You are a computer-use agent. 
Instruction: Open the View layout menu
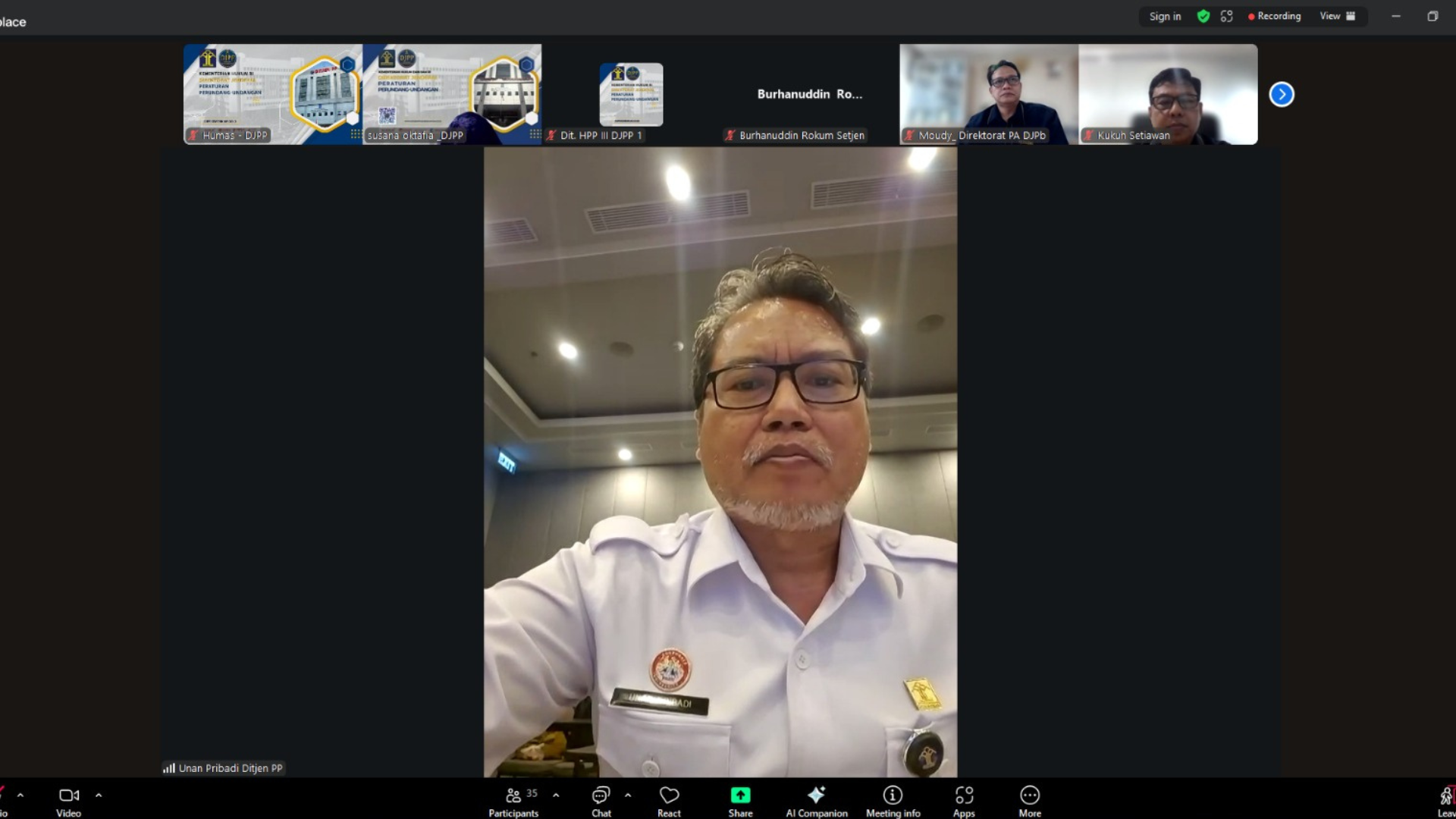point(1337,16)
